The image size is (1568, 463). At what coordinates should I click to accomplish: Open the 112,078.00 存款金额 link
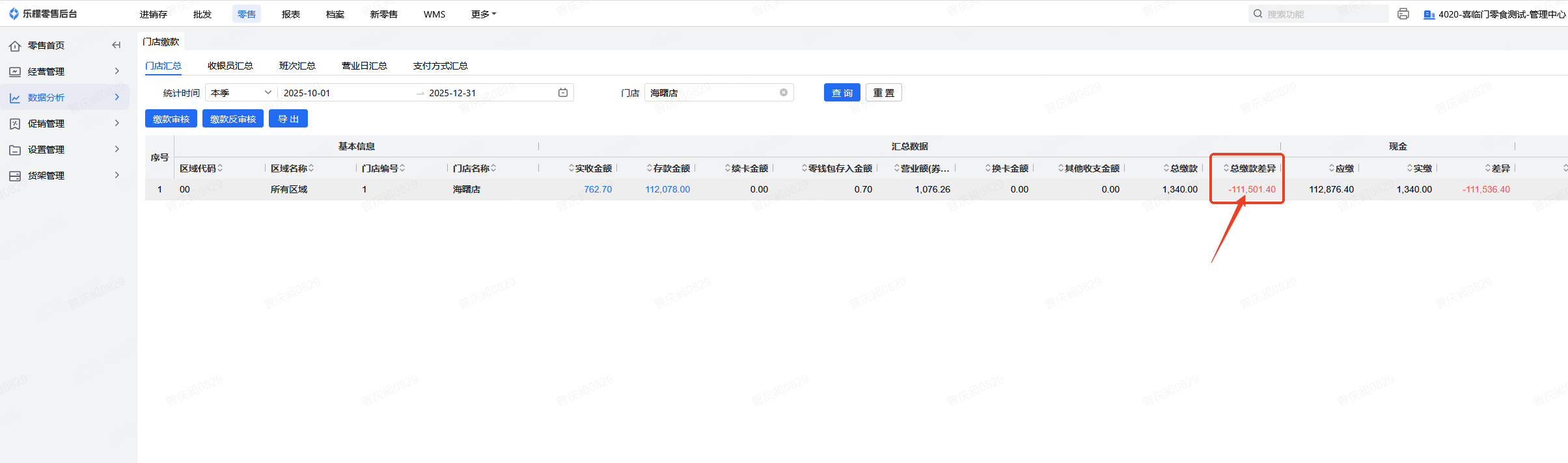668,189
